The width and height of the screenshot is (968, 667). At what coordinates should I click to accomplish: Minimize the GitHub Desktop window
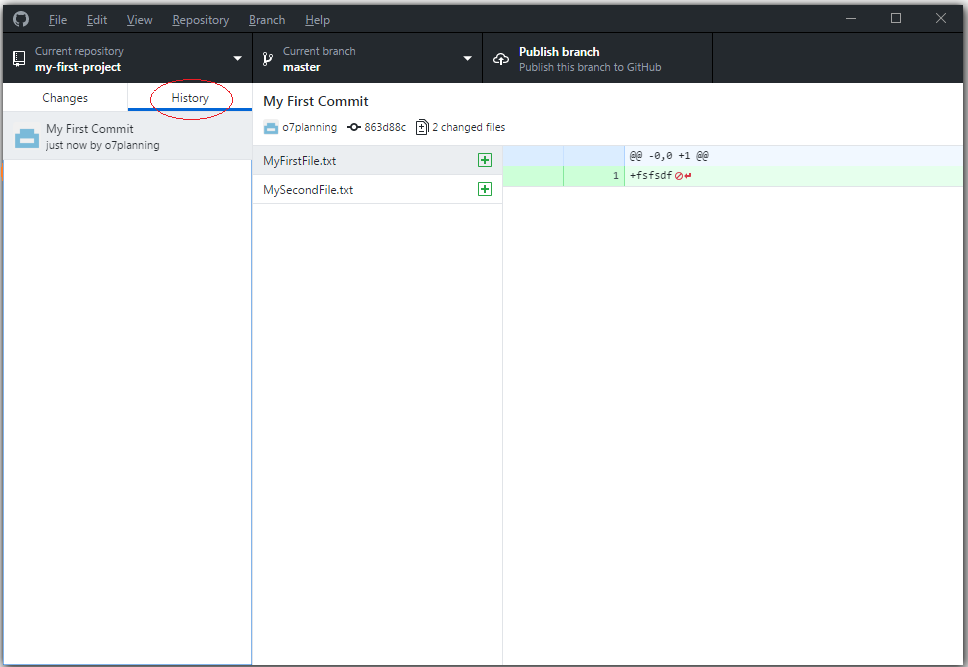pyautogui.click(x=851, y=19)
